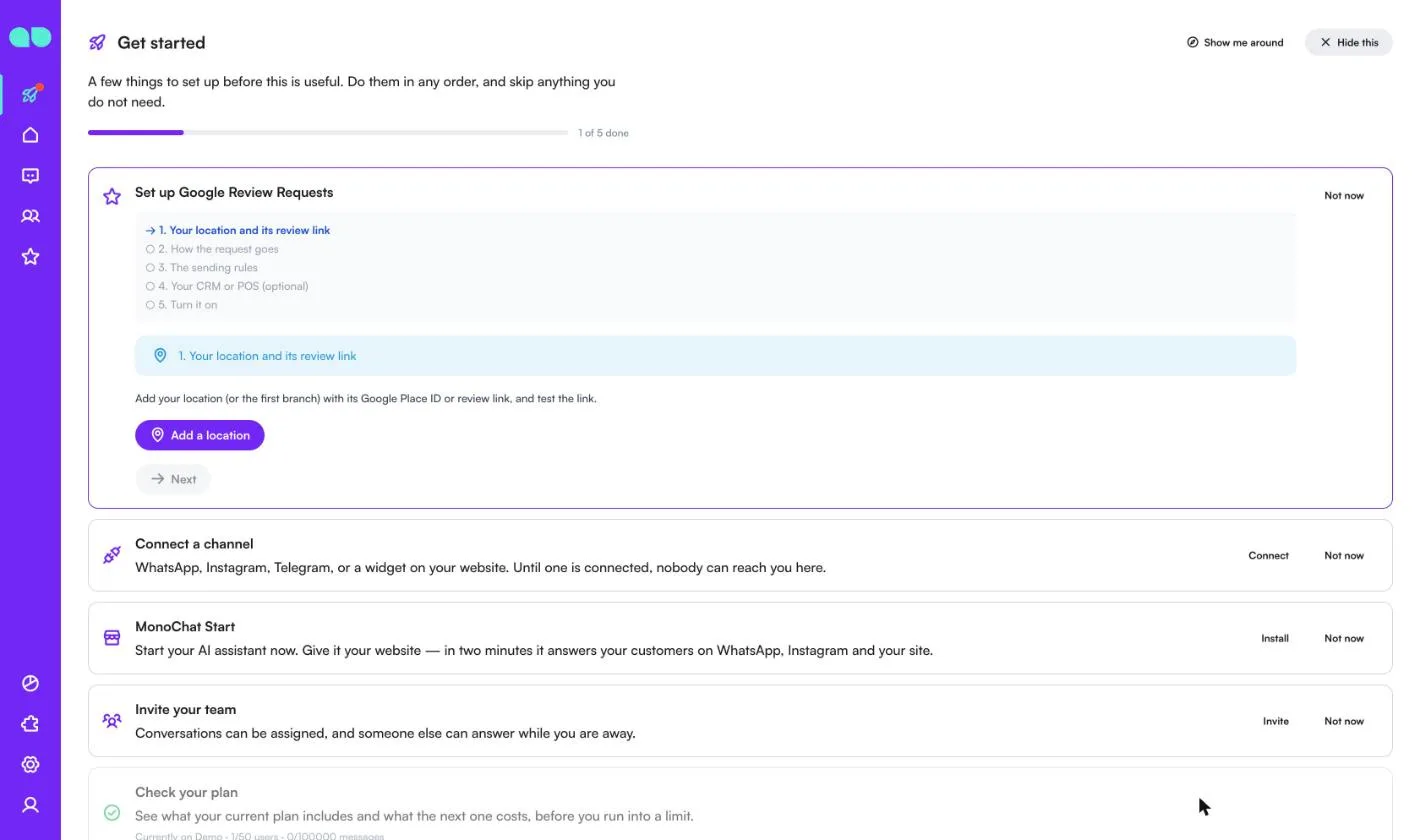Click Install for MonoChat Start
Screen dimensions: 1420x840
(x=1275, y=638)
